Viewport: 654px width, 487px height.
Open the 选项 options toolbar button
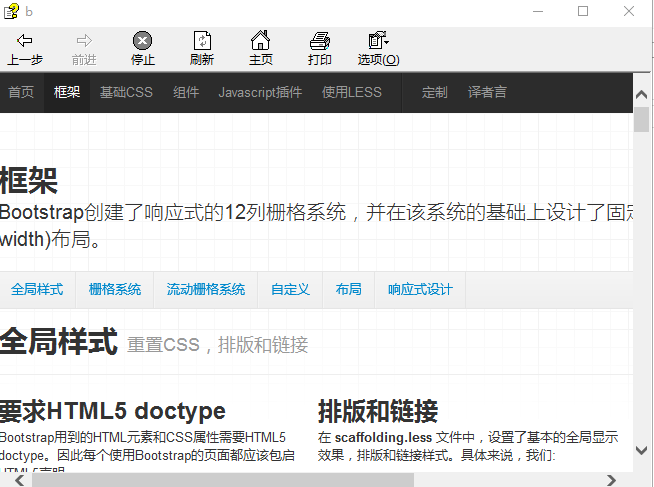[x=378, y=41]
